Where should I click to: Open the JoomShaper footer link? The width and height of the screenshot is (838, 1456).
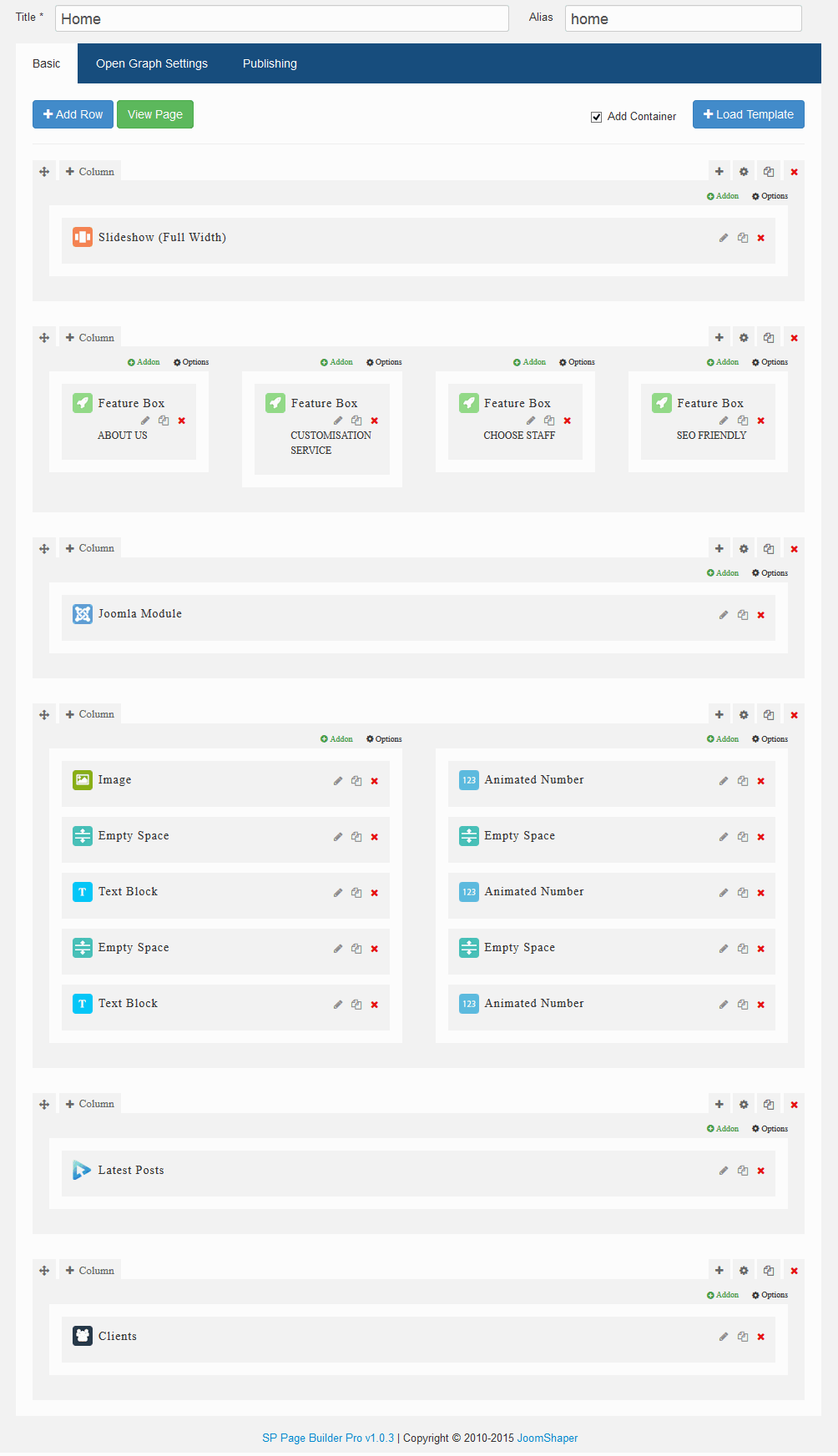(548, 1438)
